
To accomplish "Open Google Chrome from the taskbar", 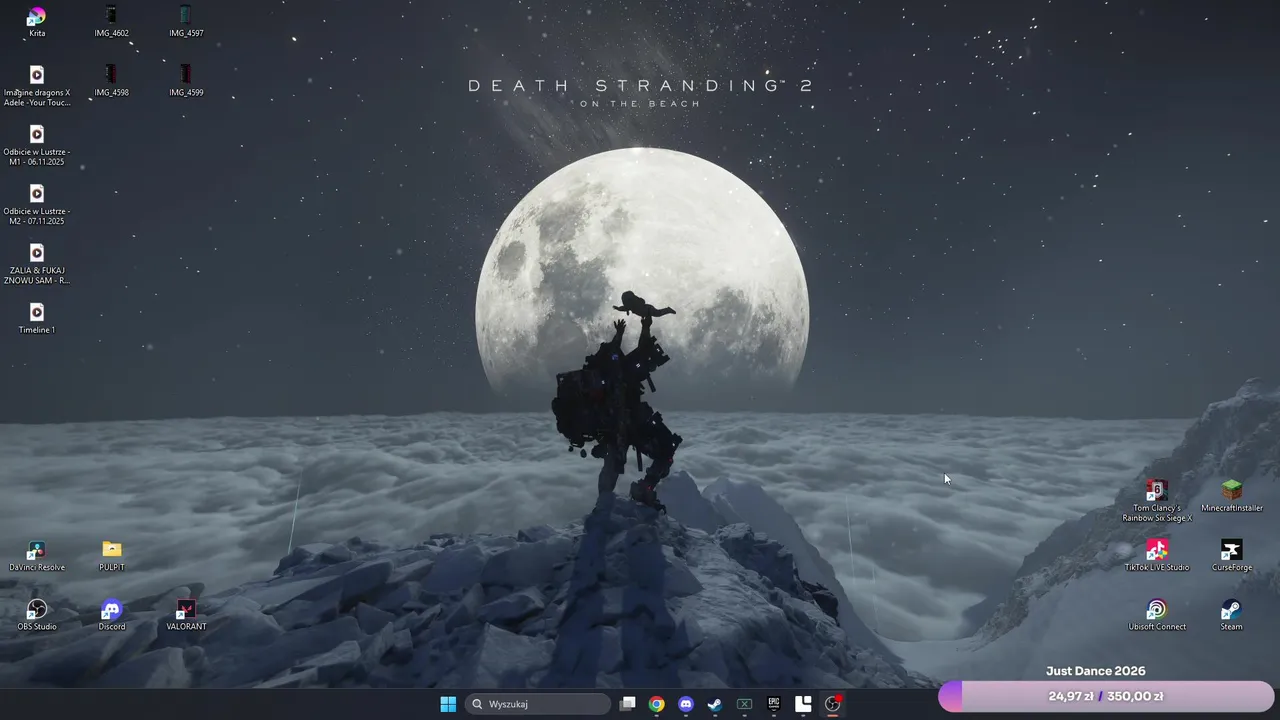I will tap(656, 704).
